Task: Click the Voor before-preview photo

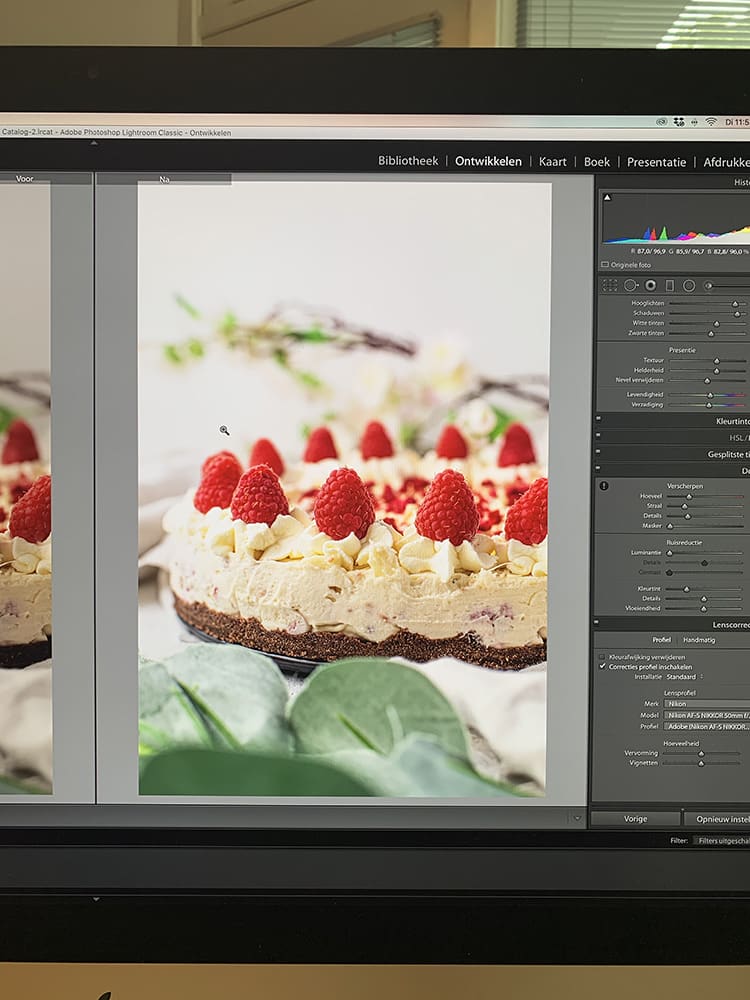Action: [26, 489]
